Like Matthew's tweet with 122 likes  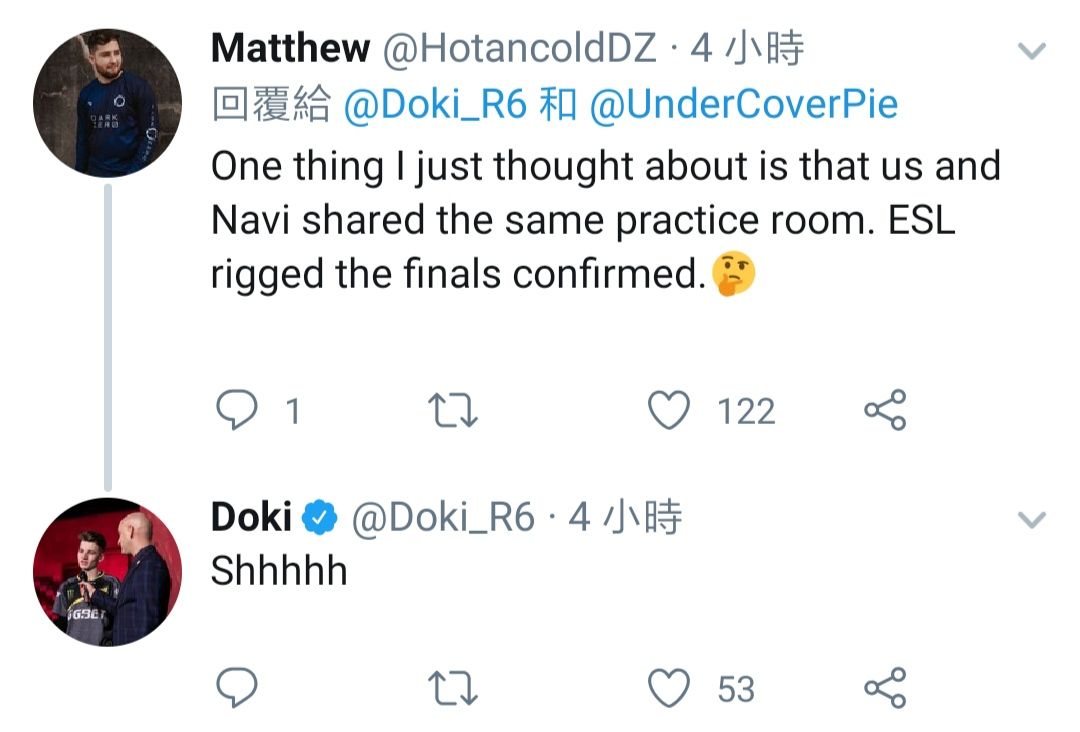(669, 411)
